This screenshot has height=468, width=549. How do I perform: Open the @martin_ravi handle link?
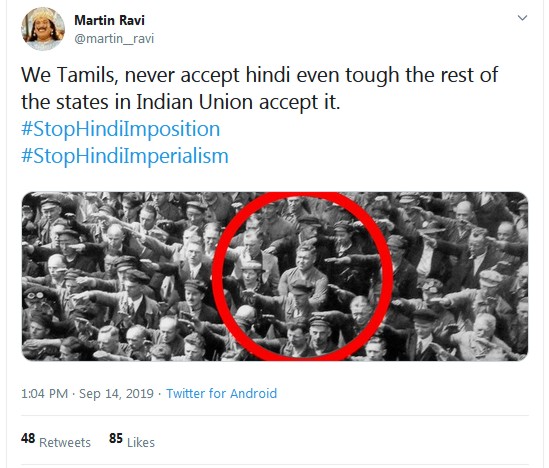114,39
